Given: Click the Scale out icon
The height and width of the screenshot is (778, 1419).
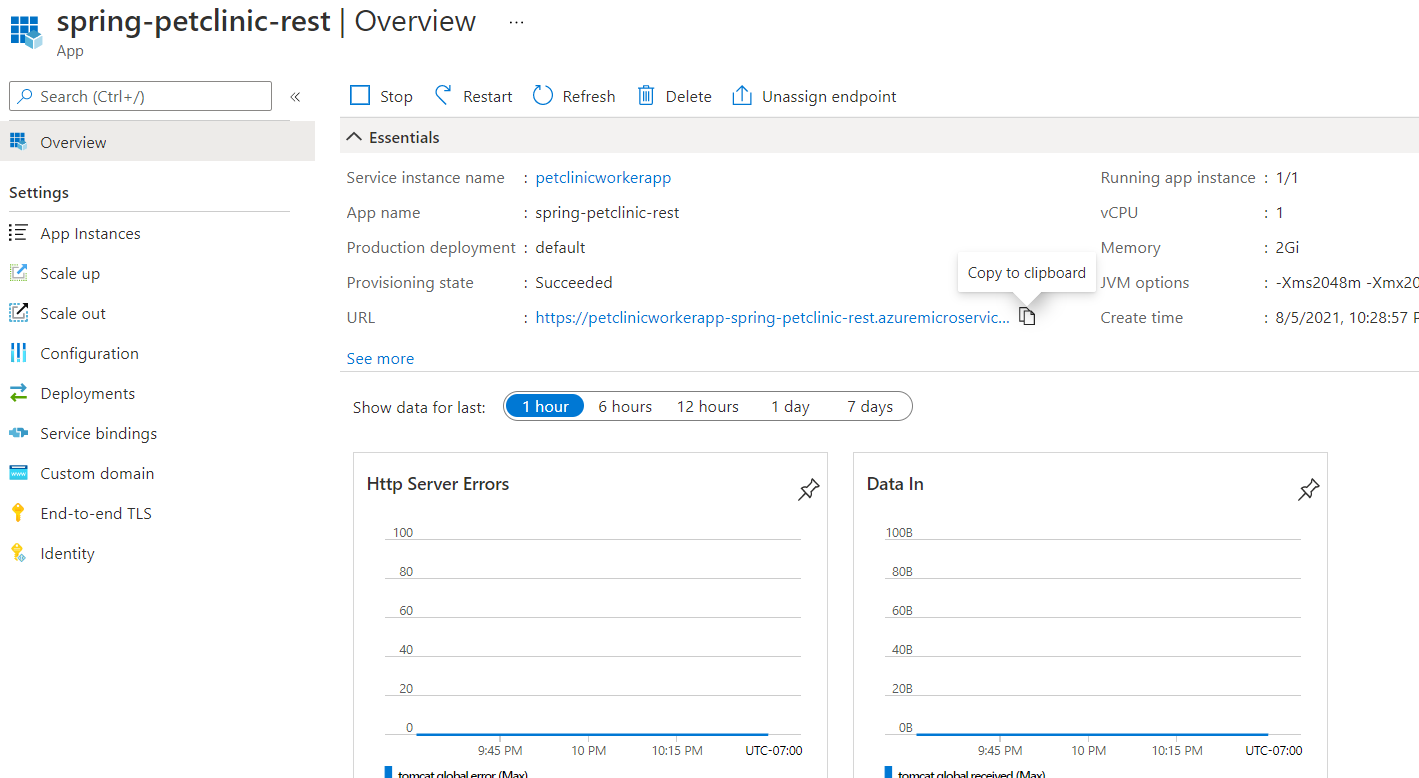Looking at the screenshot, I should tap(18, 312).
